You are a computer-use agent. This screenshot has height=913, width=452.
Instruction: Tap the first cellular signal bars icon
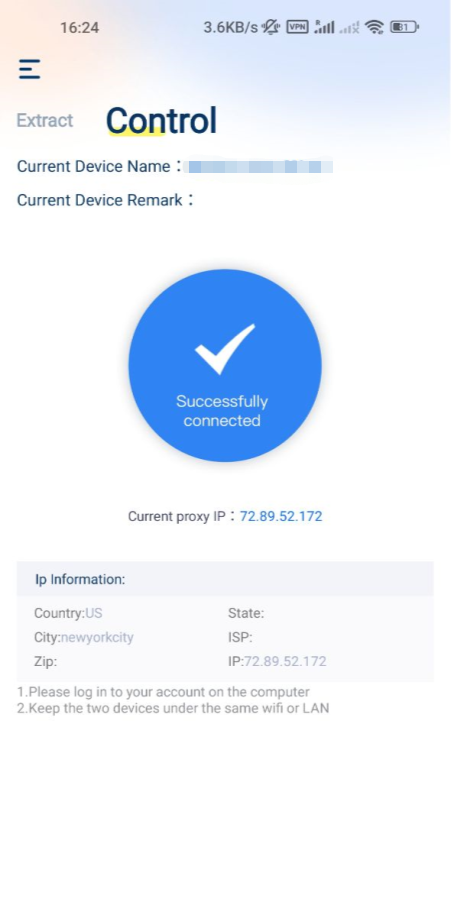pos(324,27)
